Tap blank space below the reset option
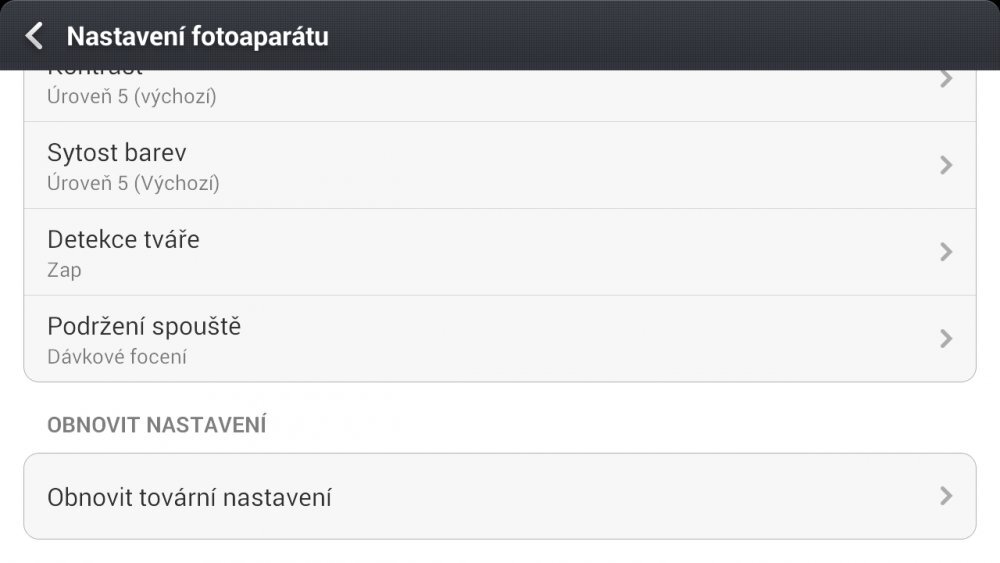The image size is (1000, 563). [500, 551]
